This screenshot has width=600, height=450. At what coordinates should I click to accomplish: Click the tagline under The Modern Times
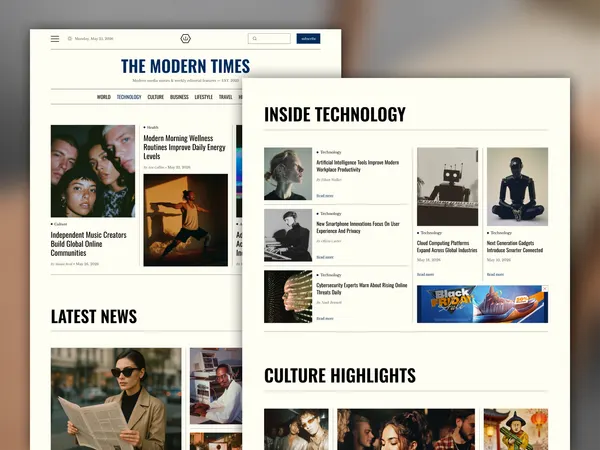(186, 81)
